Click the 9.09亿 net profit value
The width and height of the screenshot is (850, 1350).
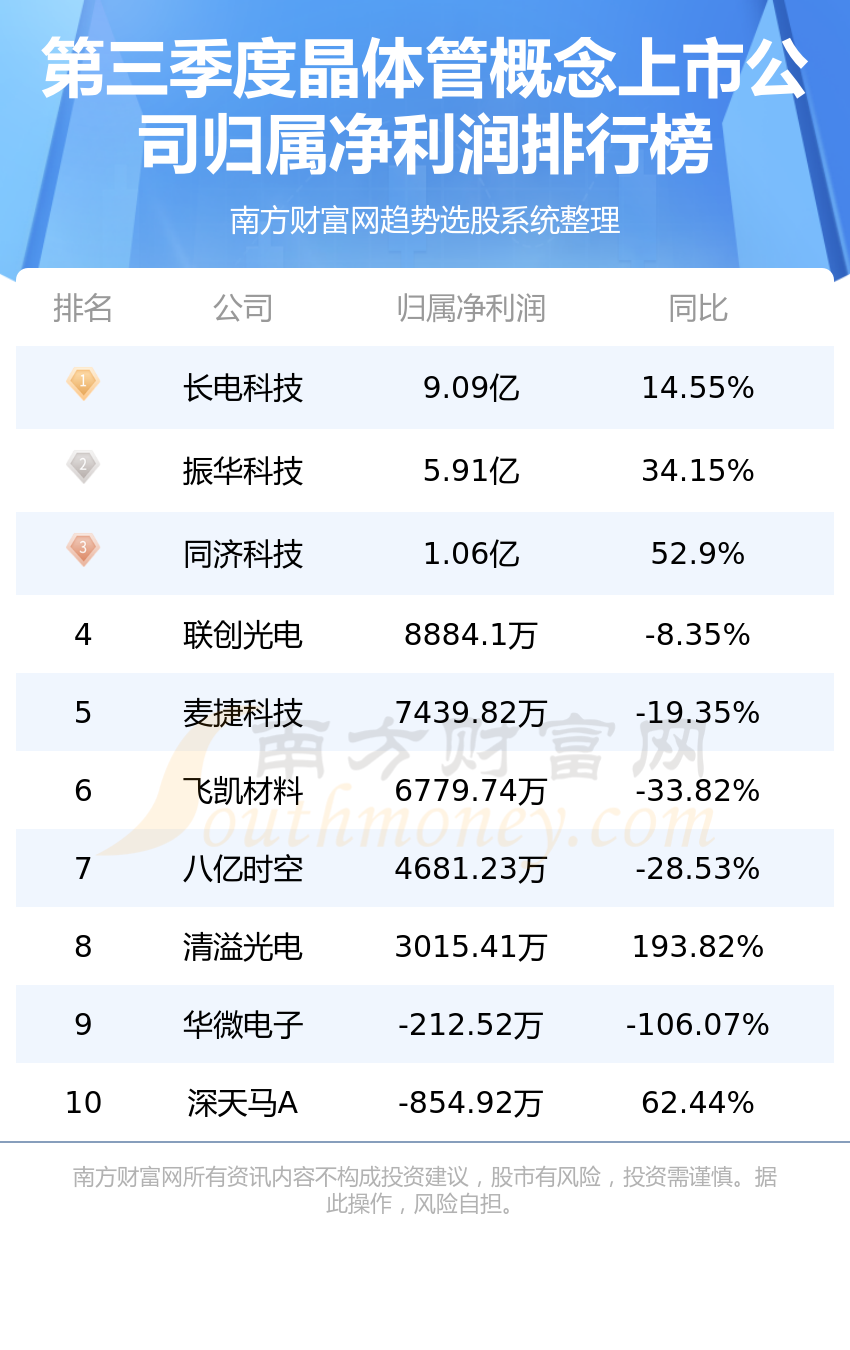tap(471, 388)
